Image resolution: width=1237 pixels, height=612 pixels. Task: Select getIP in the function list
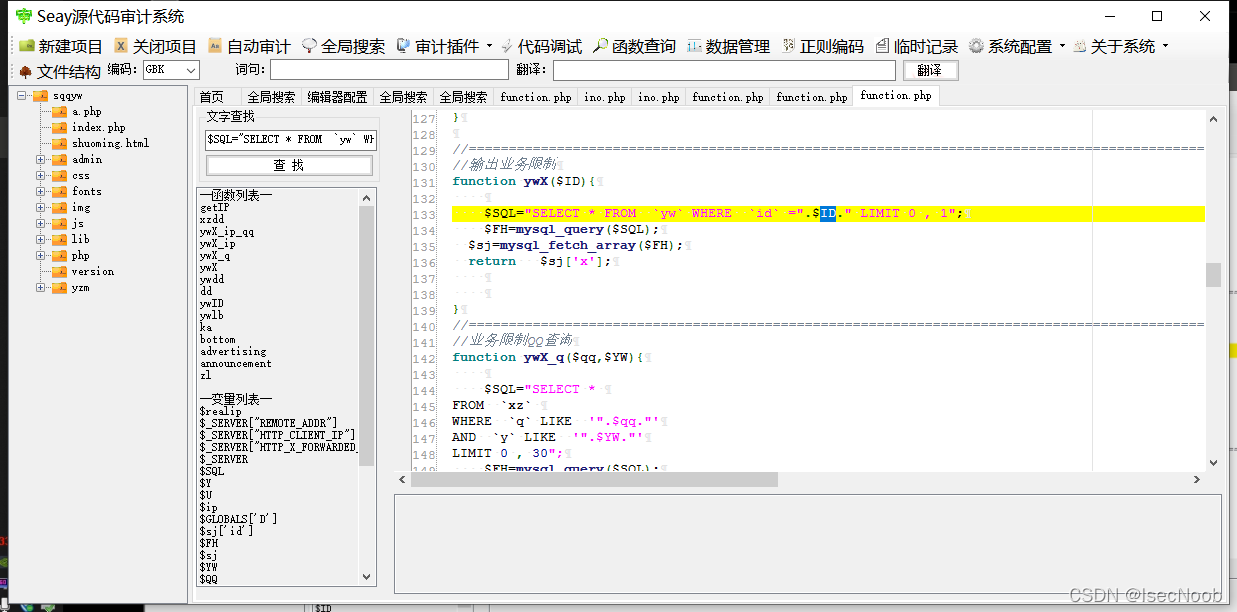[x=214, y=208]
